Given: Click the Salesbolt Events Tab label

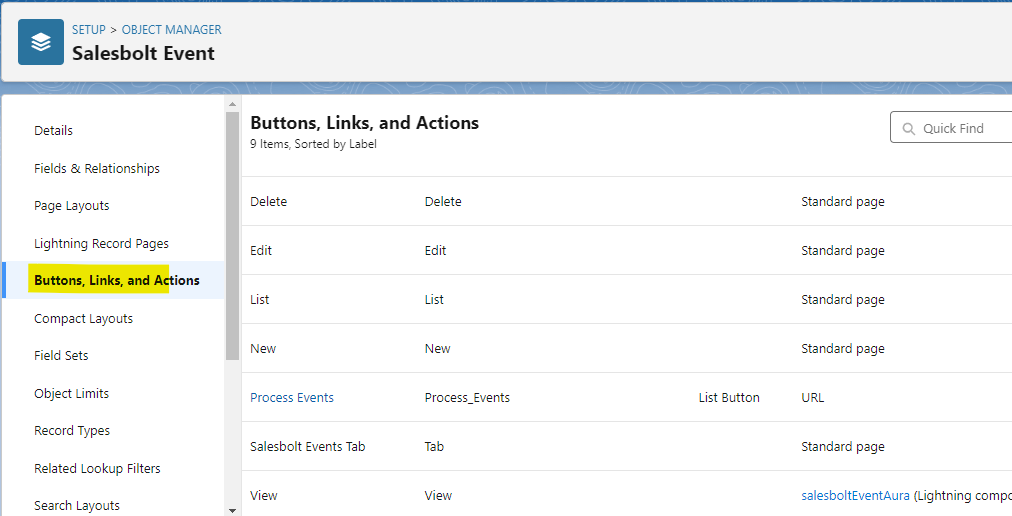Looking at the screenshot, I should [x=308, y=447].
